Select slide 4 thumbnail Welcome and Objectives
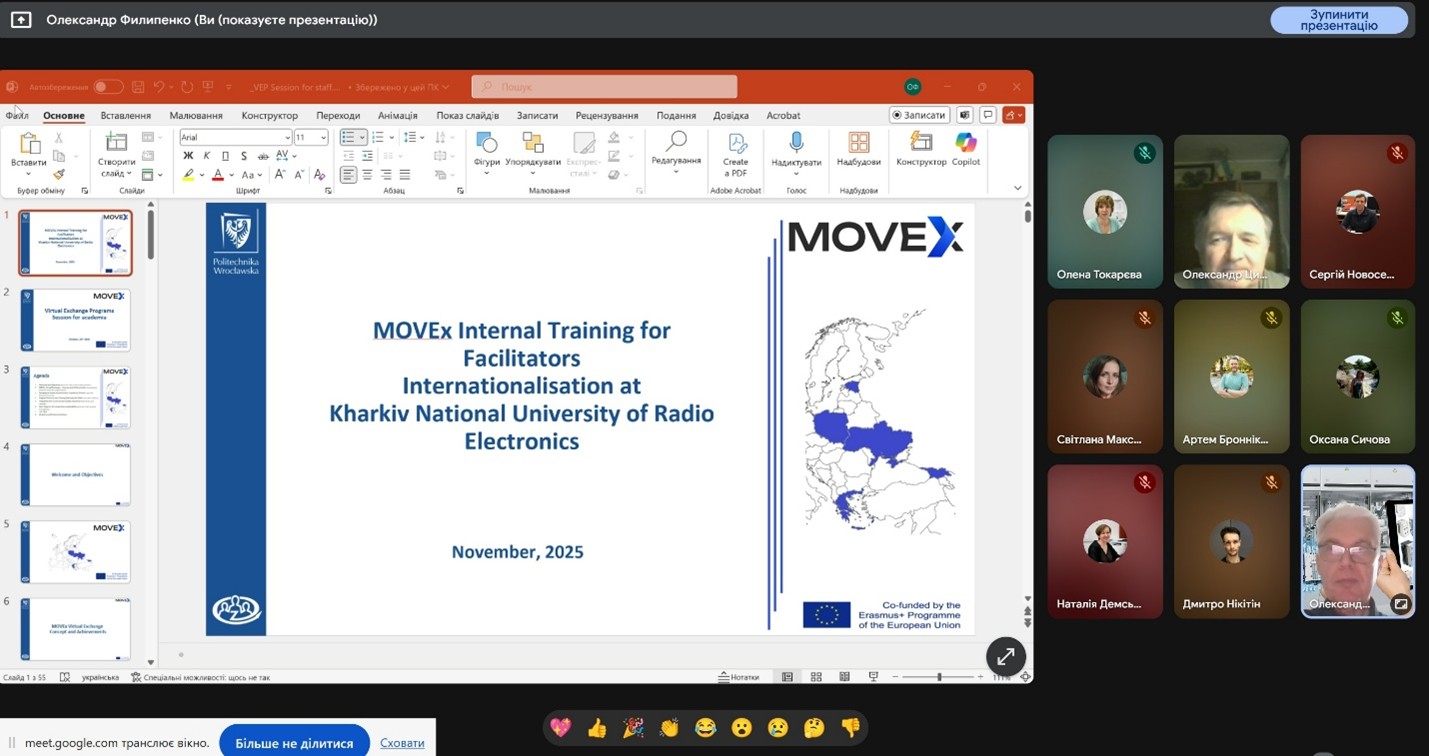Image resolution: width=1429 pixels, height=756 pixels. coord(75,475)
